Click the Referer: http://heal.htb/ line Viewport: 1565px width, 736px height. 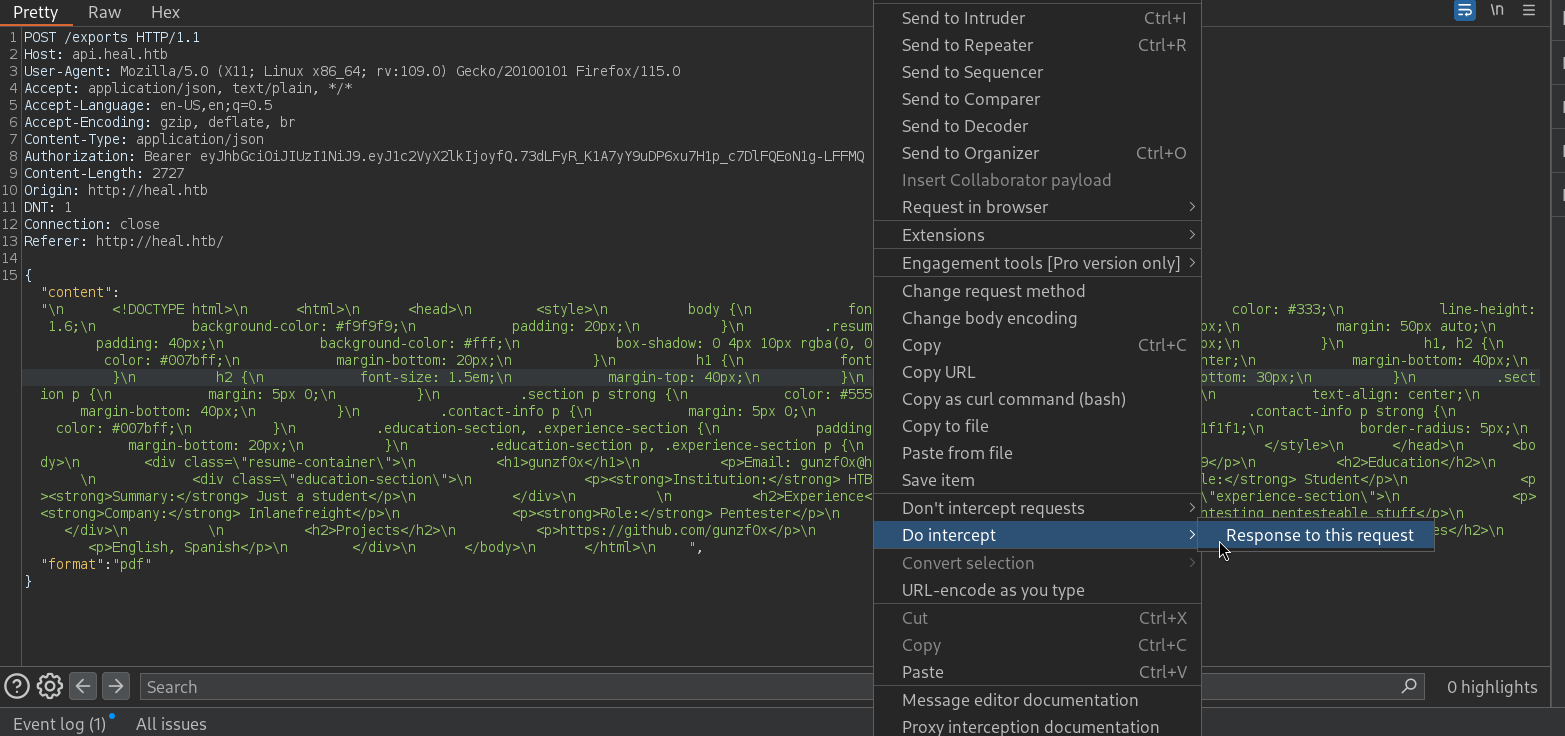tap(124, 241)
